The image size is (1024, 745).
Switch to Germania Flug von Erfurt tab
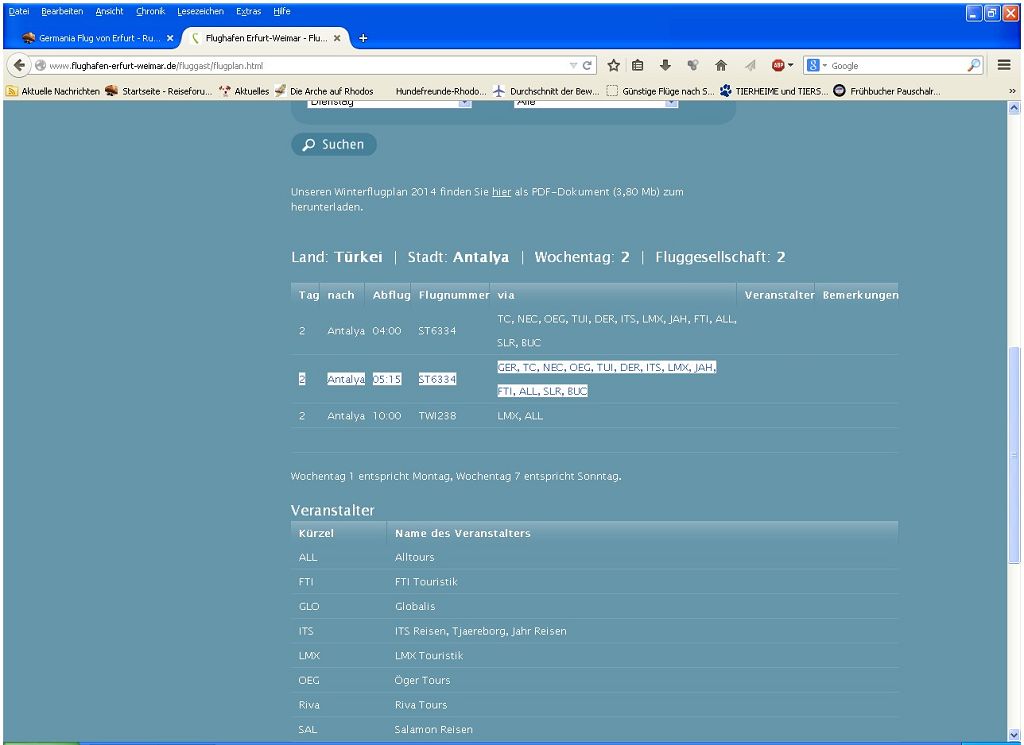click(x=95, y=38)
